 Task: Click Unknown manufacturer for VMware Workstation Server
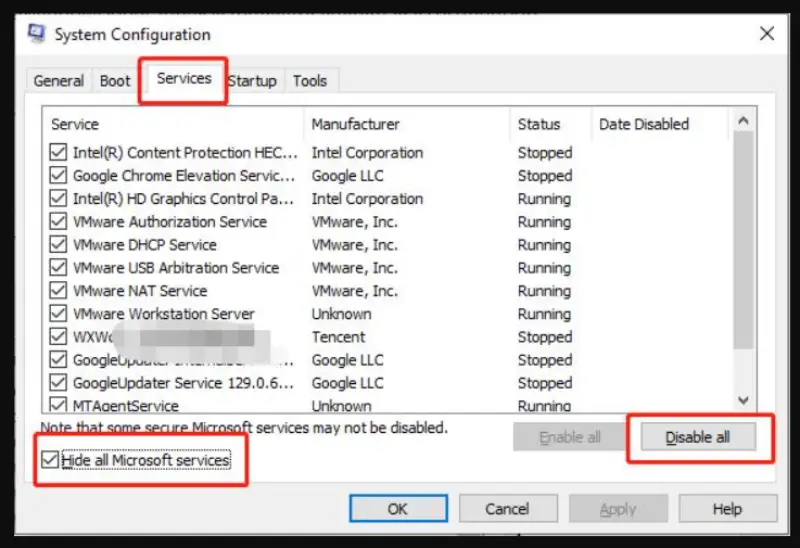(342, 314)
